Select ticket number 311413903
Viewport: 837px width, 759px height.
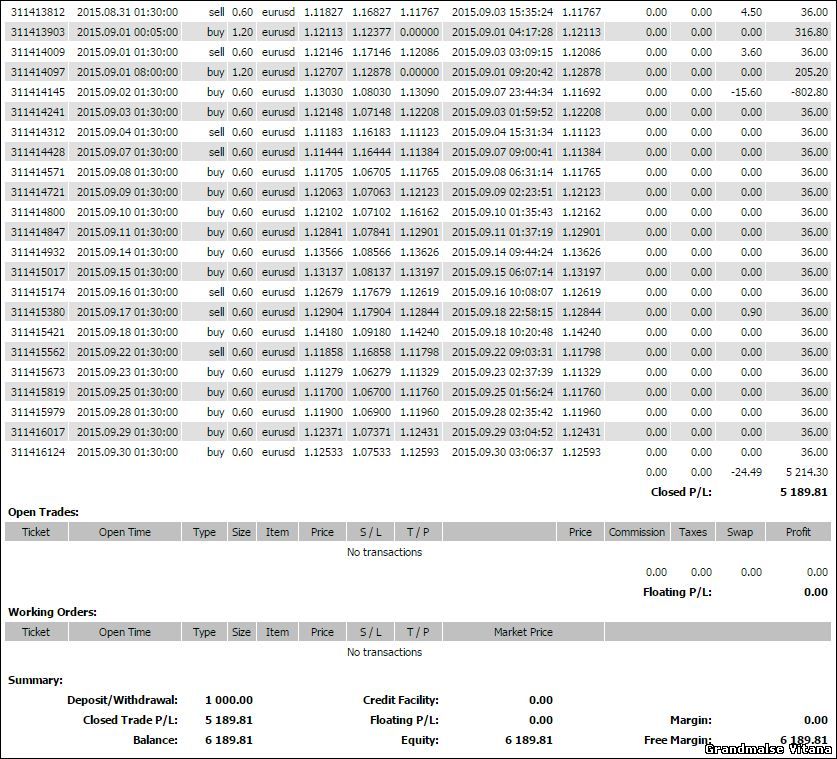tap(37, 32)
